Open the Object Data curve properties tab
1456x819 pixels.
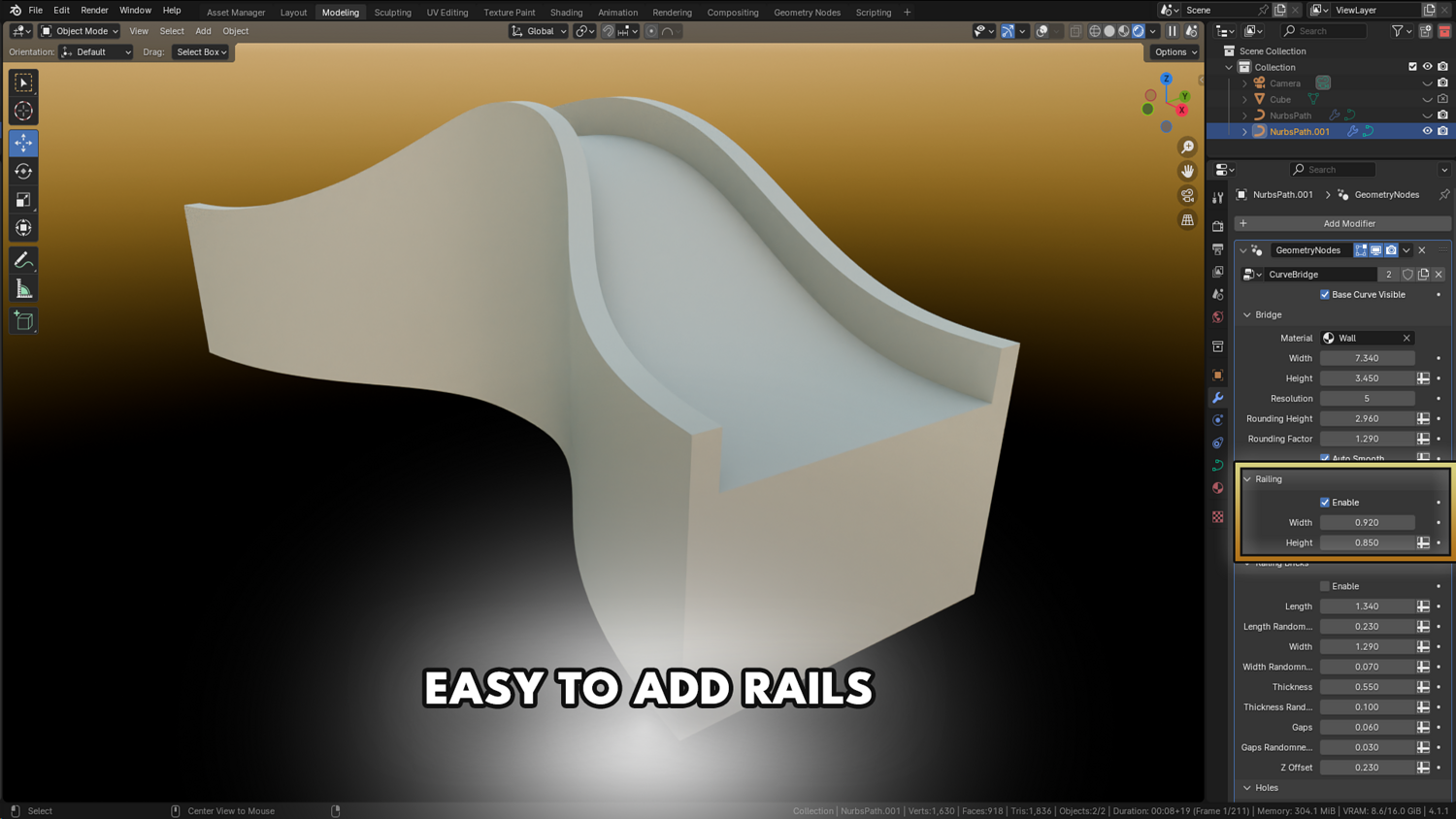coord(1218,466)
